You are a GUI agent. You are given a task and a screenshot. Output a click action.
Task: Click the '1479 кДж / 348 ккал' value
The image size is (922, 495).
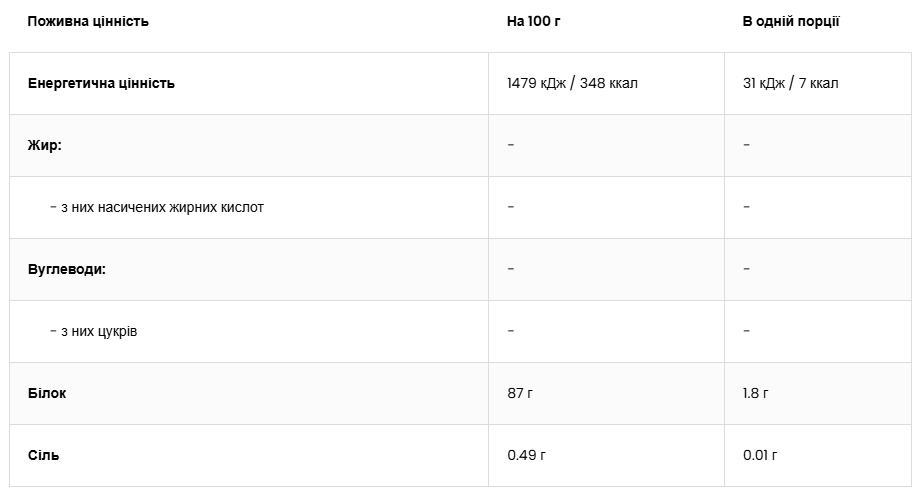tap(572, 83)
